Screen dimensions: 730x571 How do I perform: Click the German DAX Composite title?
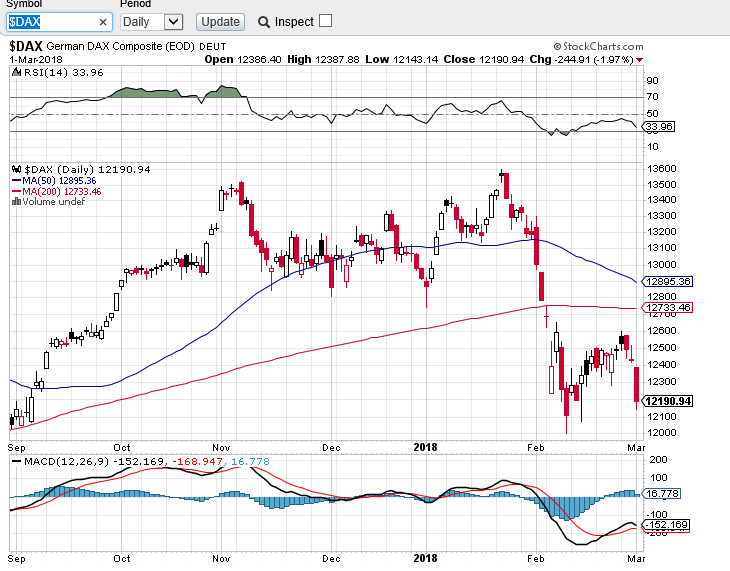(x=121, y=47)
